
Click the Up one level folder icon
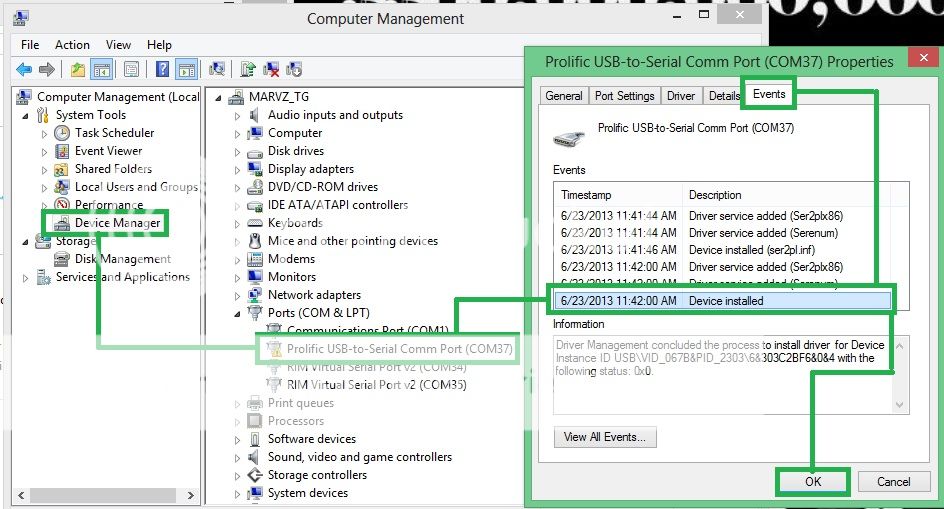pos(78,70)
